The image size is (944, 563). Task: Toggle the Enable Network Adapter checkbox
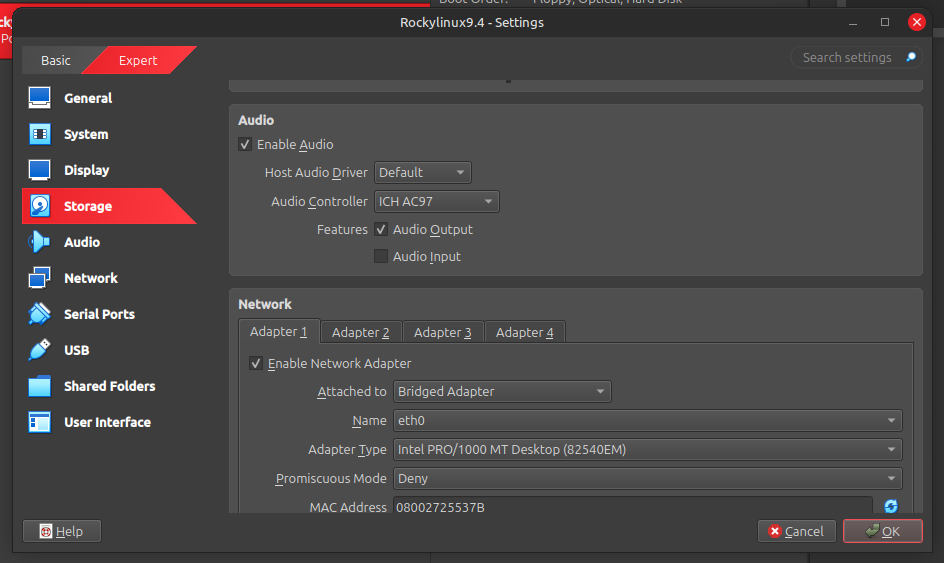coord(256,364)
